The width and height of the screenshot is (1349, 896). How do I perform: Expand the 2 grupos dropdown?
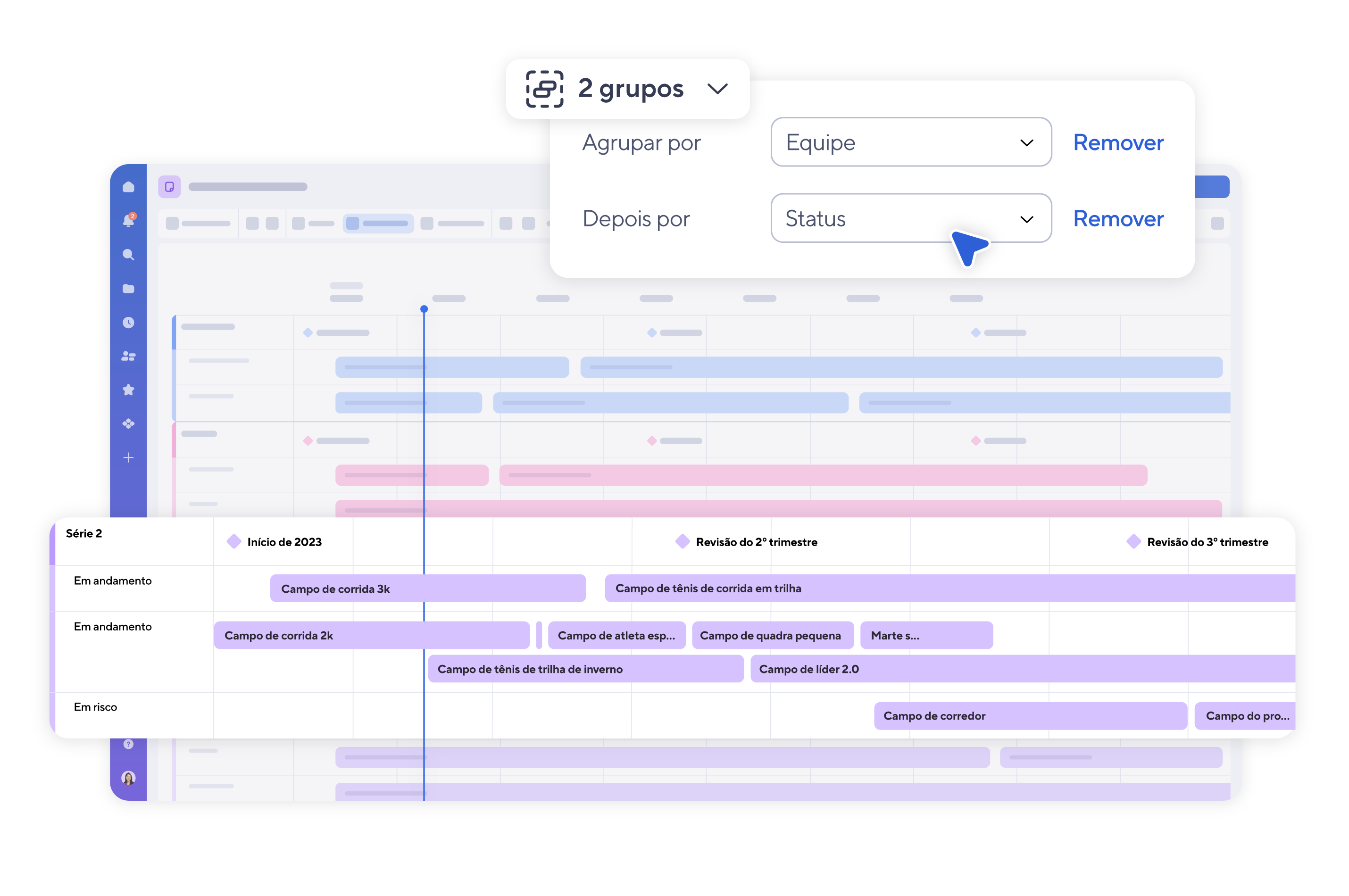pos(718,89)
